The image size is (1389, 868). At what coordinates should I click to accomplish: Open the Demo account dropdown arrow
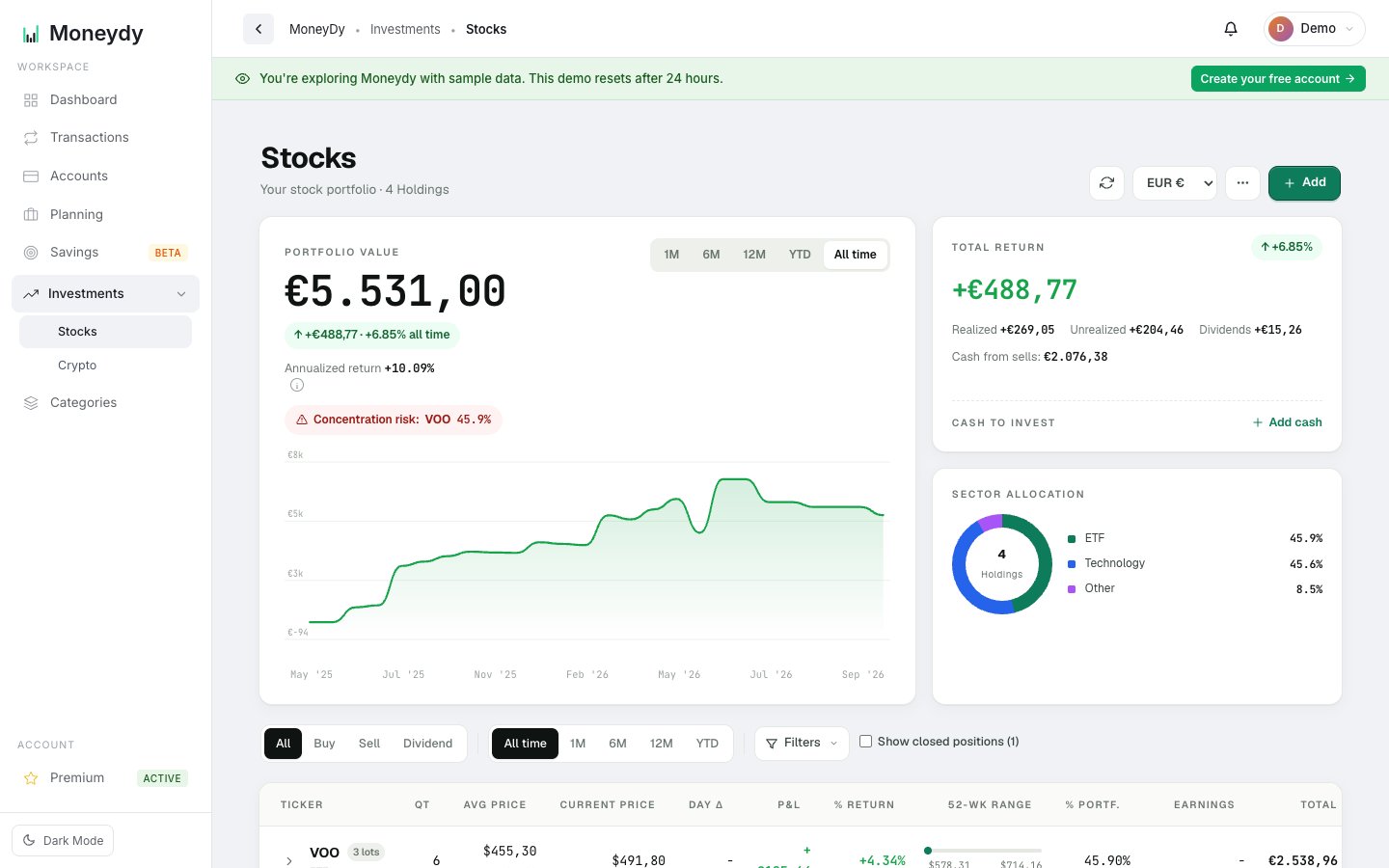[x=1349, y=29]
